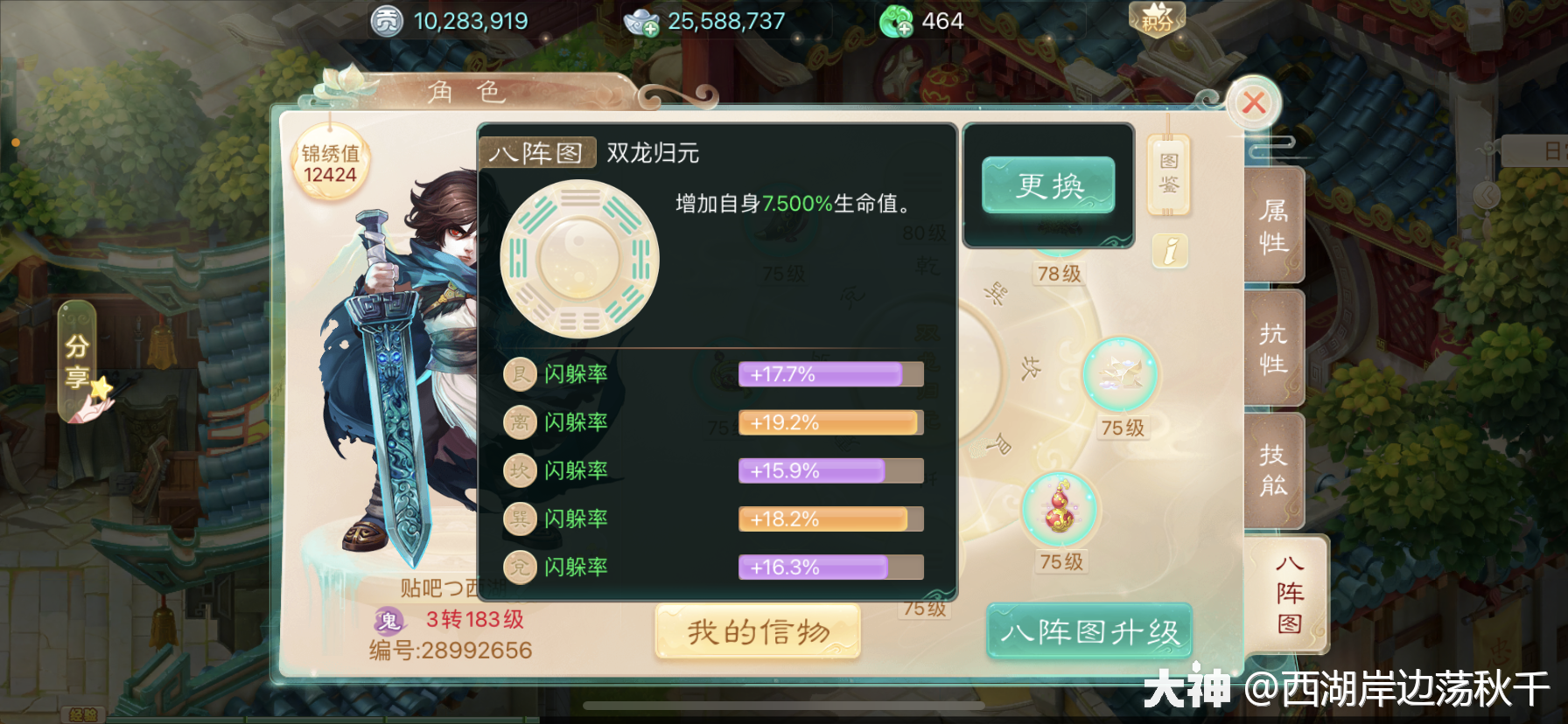Click the yellow info 'i' icon
The width and height of the screenshot is (1568, 724).
coord(1170,251)
